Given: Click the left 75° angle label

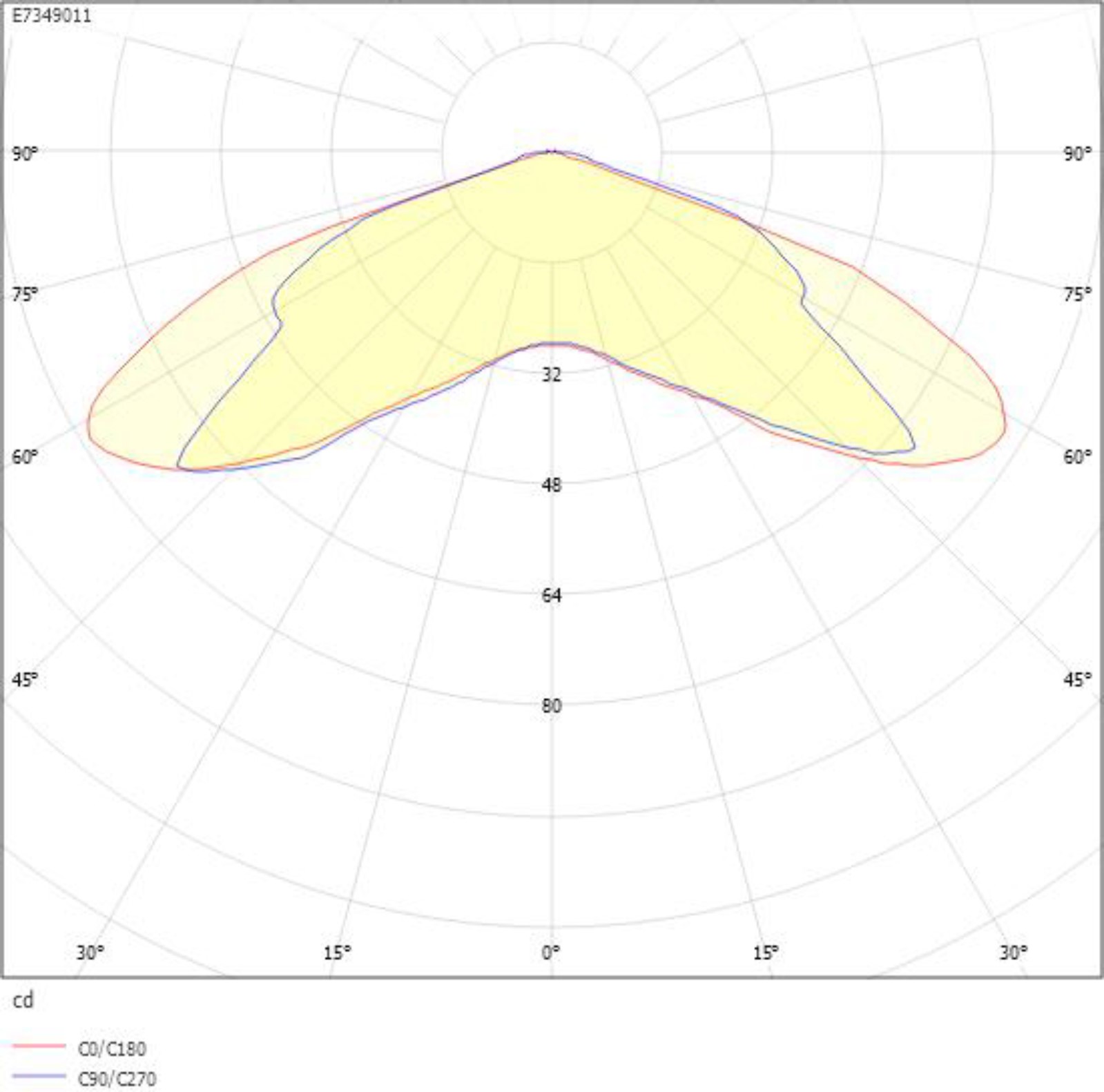Looking at the screenshot, I should pyautogui.click(x=25, y=295).
